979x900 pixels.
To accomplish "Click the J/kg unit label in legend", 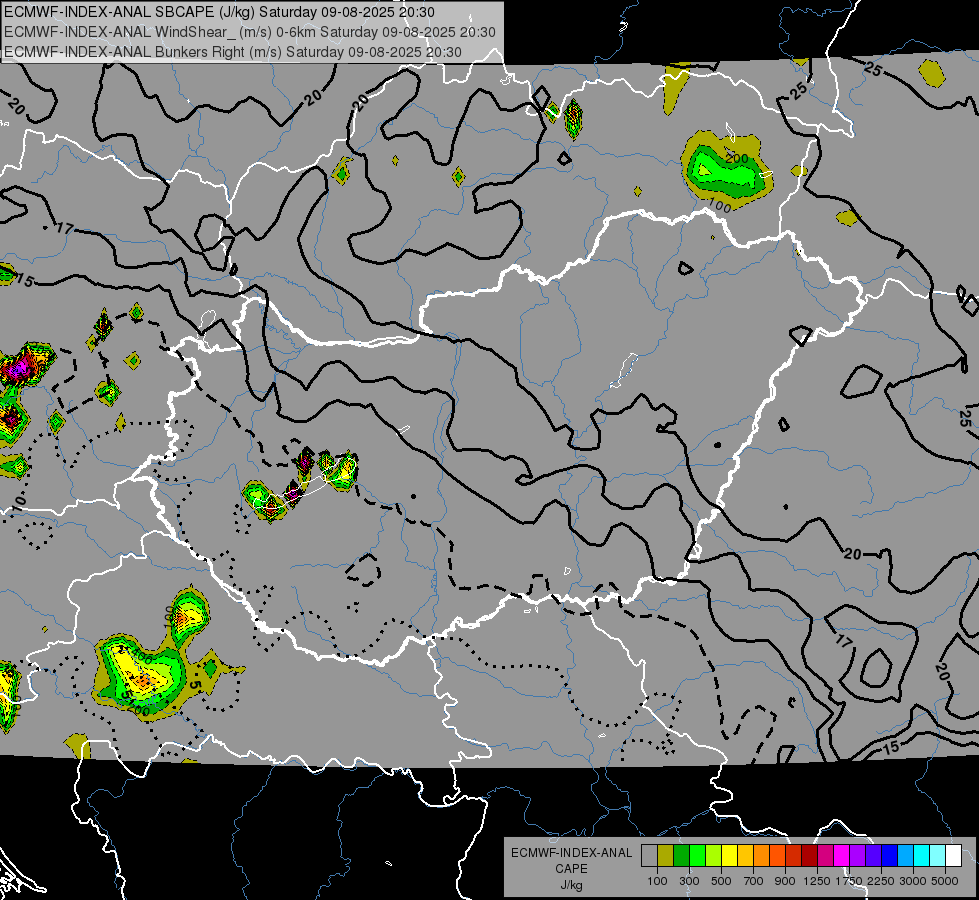I will pyautogui.click(x=571, y=885).
